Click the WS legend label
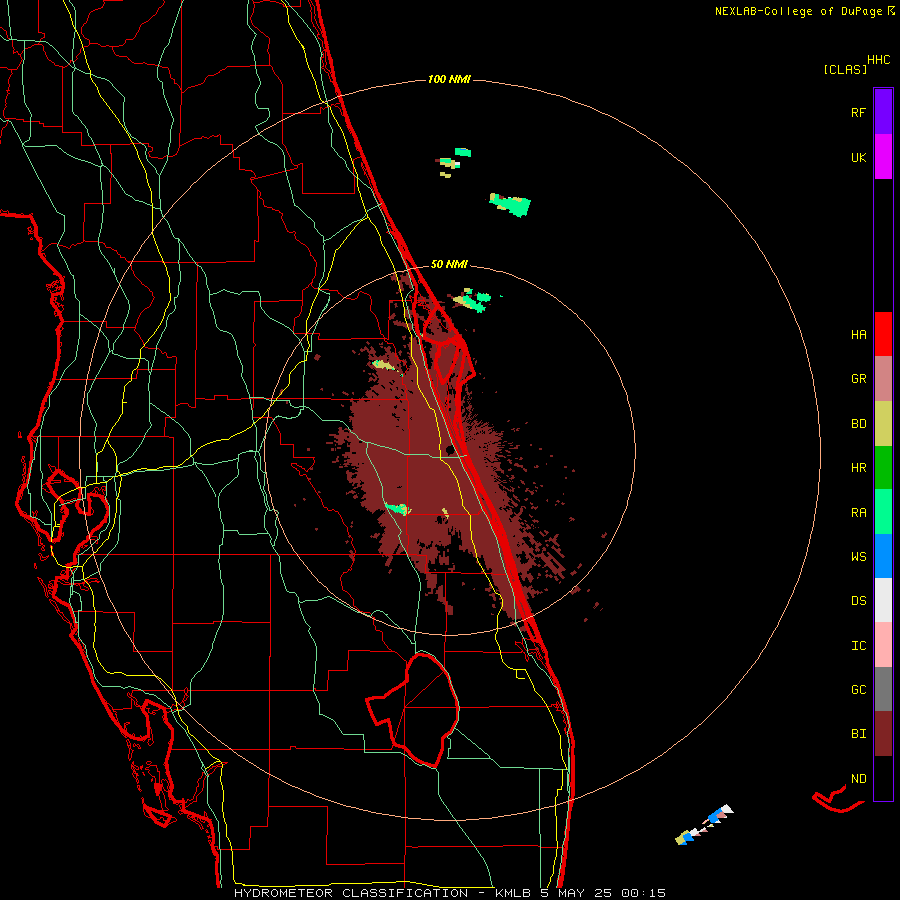Viewport: 900px width, 900px height. coord(858,556)
